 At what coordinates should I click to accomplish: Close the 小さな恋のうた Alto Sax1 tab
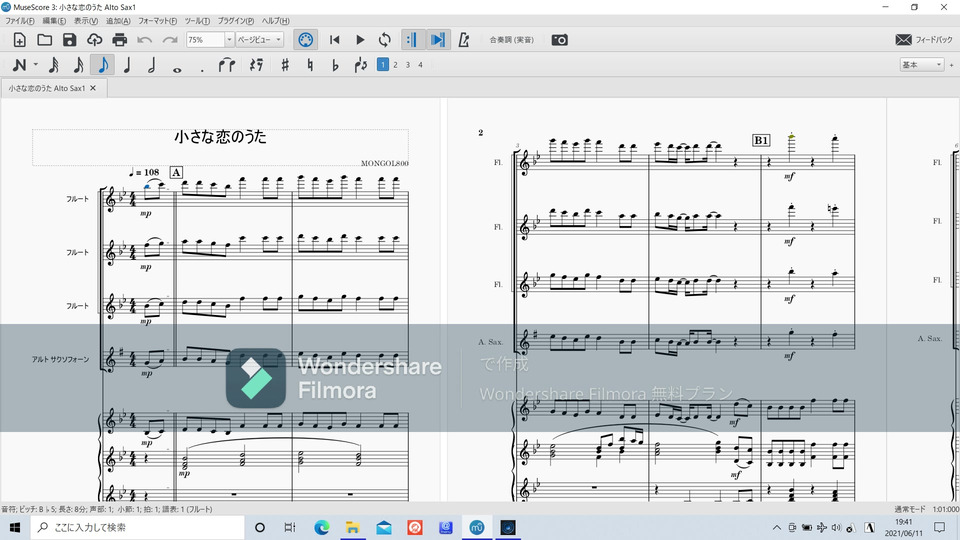[93, 88]
